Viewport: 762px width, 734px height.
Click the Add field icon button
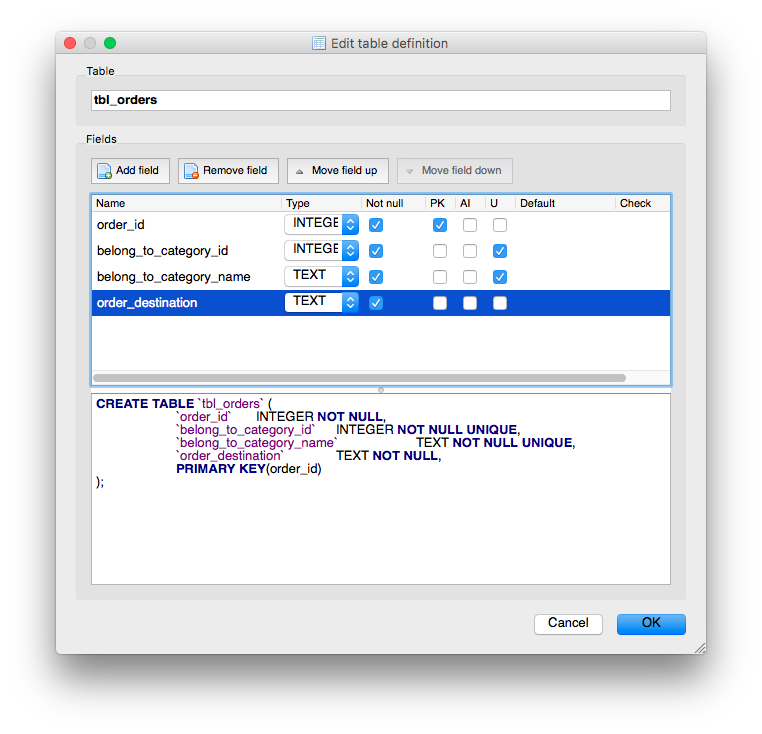click(x=131, y=171)
